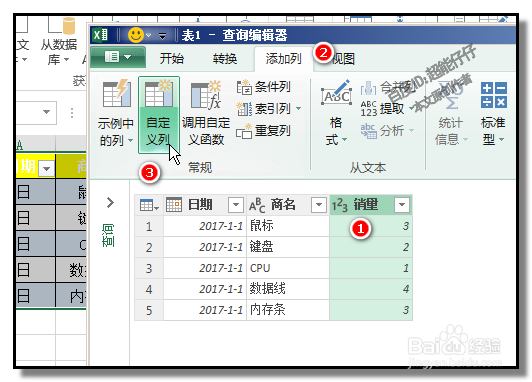Select row number 4 in the query grid
This screenshot has width=532, height=382.
click(149, 289)
